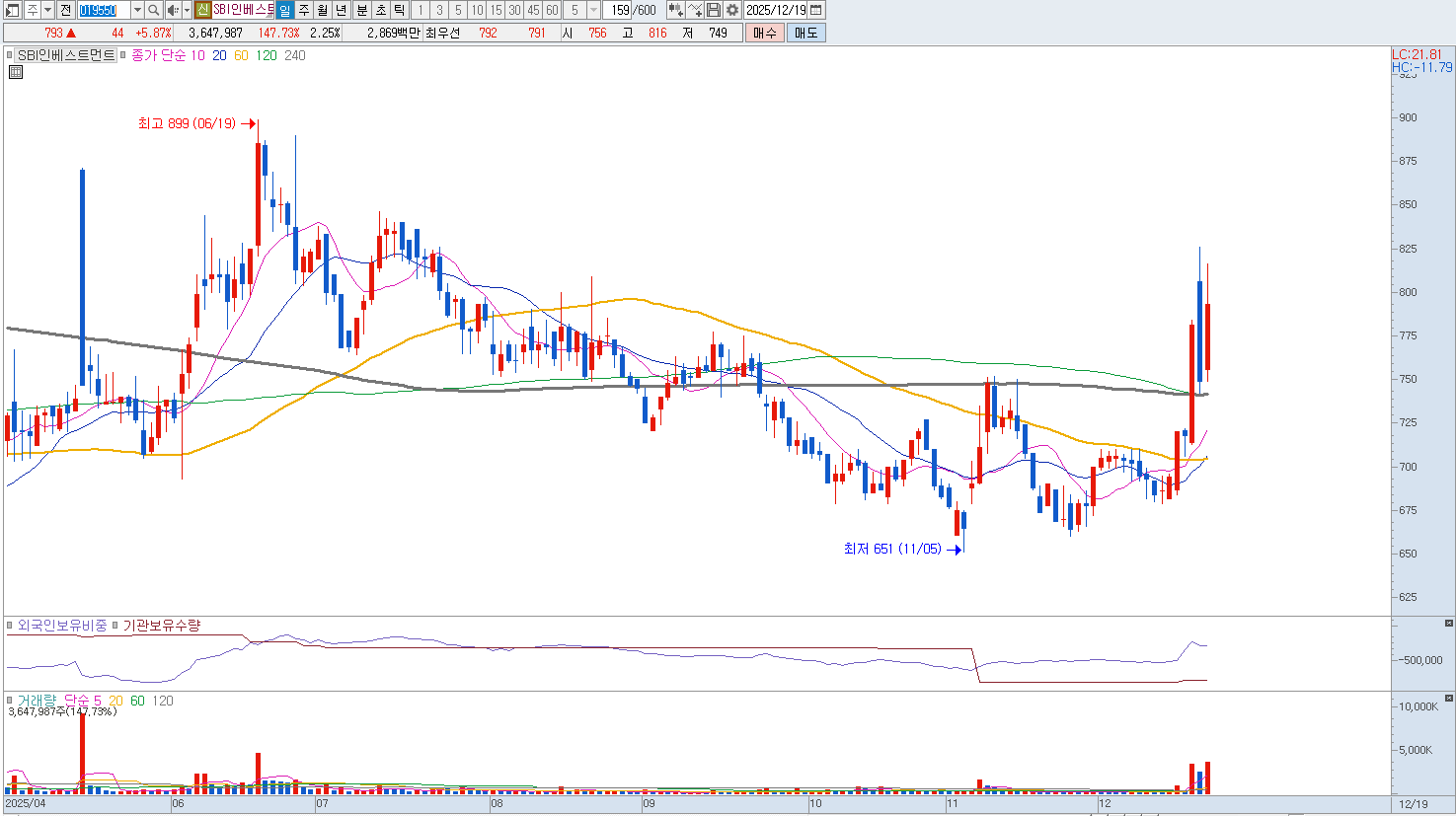Switch chart to 분 (minute) period
The width and height of the screenshot is (1456, 816).
361,10
